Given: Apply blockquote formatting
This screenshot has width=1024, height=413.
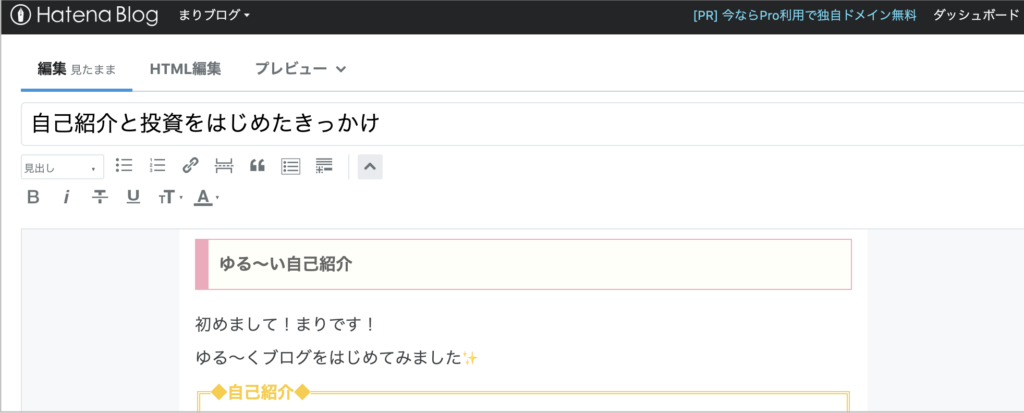Looking at the screenshot, I should pos(257,166).
